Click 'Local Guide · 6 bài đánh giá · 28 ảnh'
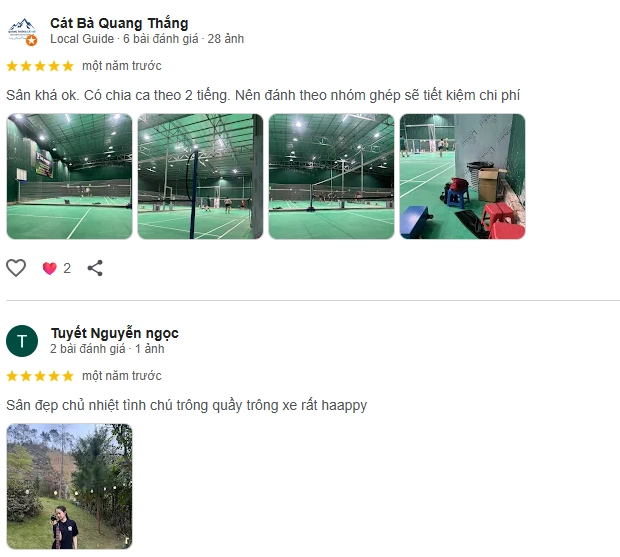The image size is (620, 557). pos(147,39)
